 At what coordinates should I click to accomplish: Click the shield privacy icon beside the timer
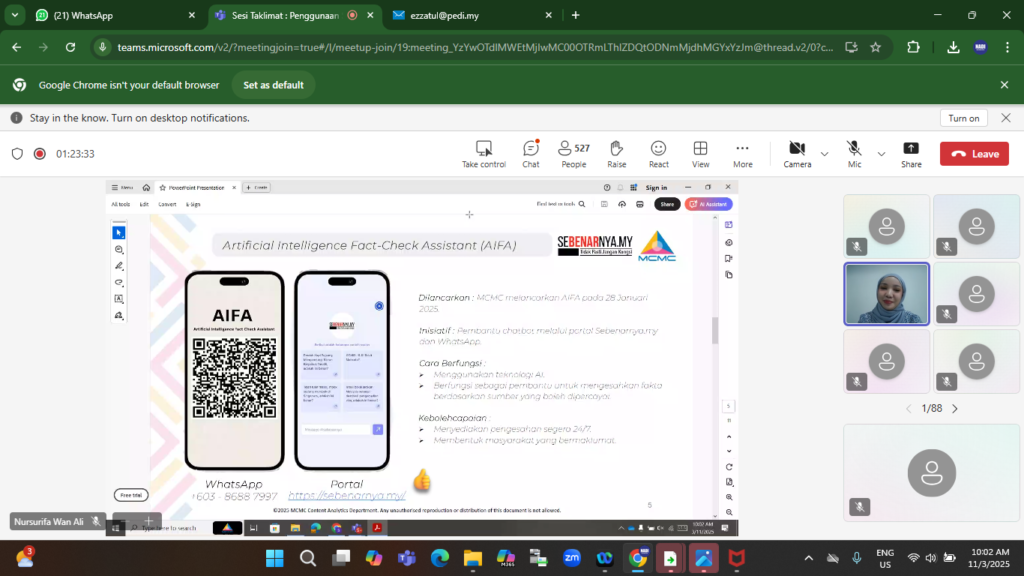click(18, 154)
